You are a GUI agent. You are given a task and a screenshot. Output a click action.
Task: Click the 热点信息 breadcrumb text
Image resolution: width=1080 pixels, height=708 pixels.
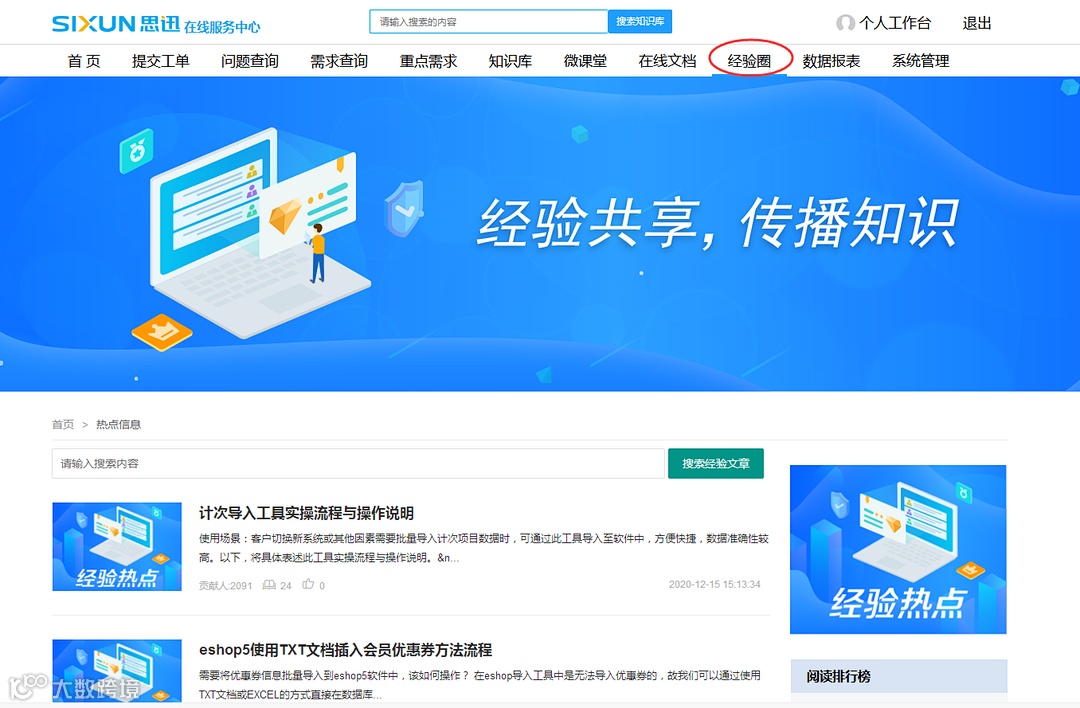tap(118, 424)
